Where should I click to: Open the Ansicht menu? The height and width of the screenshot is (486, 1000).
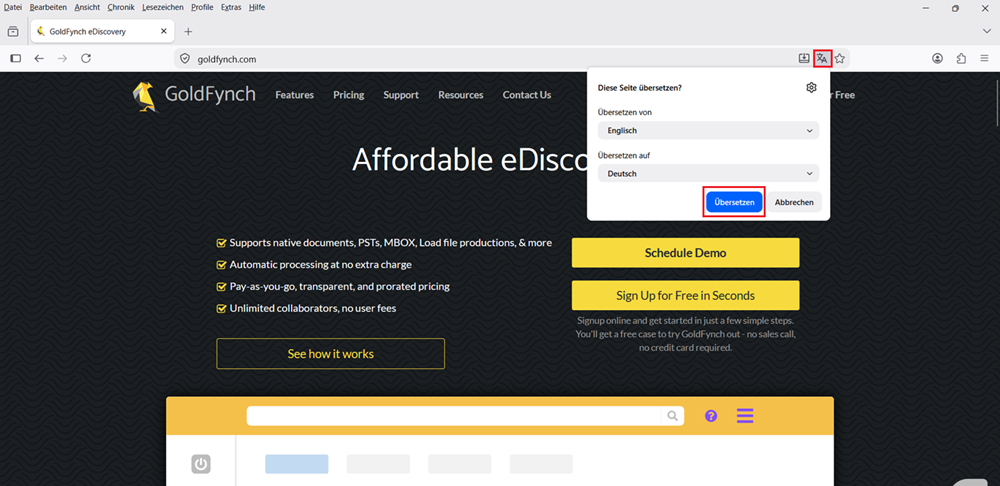(87, 8)
